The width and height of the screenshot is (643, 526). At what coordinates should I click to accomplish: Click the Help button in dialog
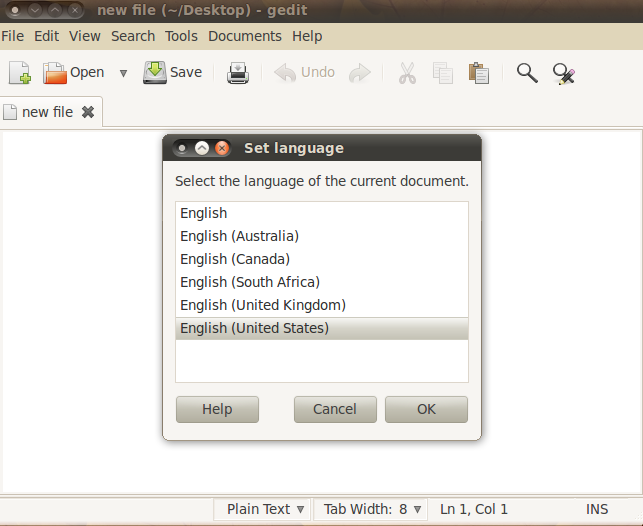(x=217, y=409)
